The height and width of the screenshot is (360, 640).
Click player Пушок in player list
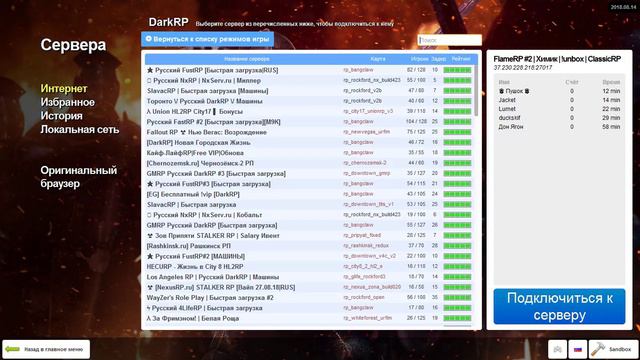click(514, 91)
